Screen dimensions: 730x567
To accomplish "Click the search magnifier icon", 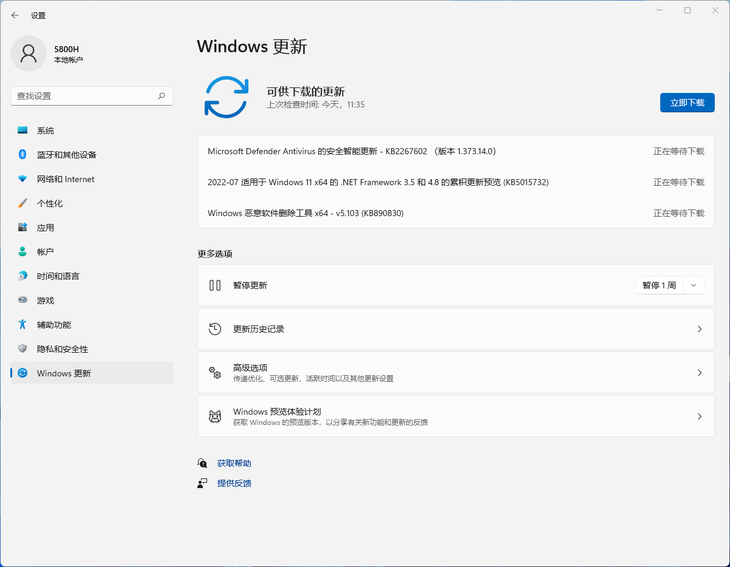I will pos(162,96).
